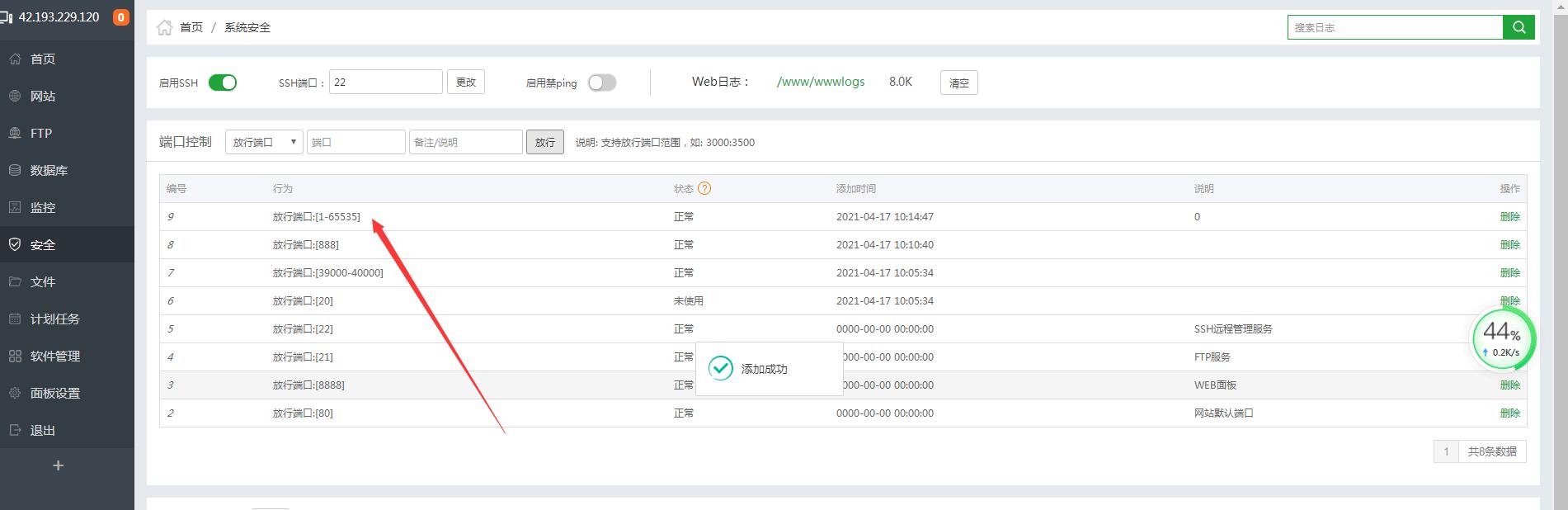
Task: Click the plus icon in sidebar
Action: click(x=58, y=465)
